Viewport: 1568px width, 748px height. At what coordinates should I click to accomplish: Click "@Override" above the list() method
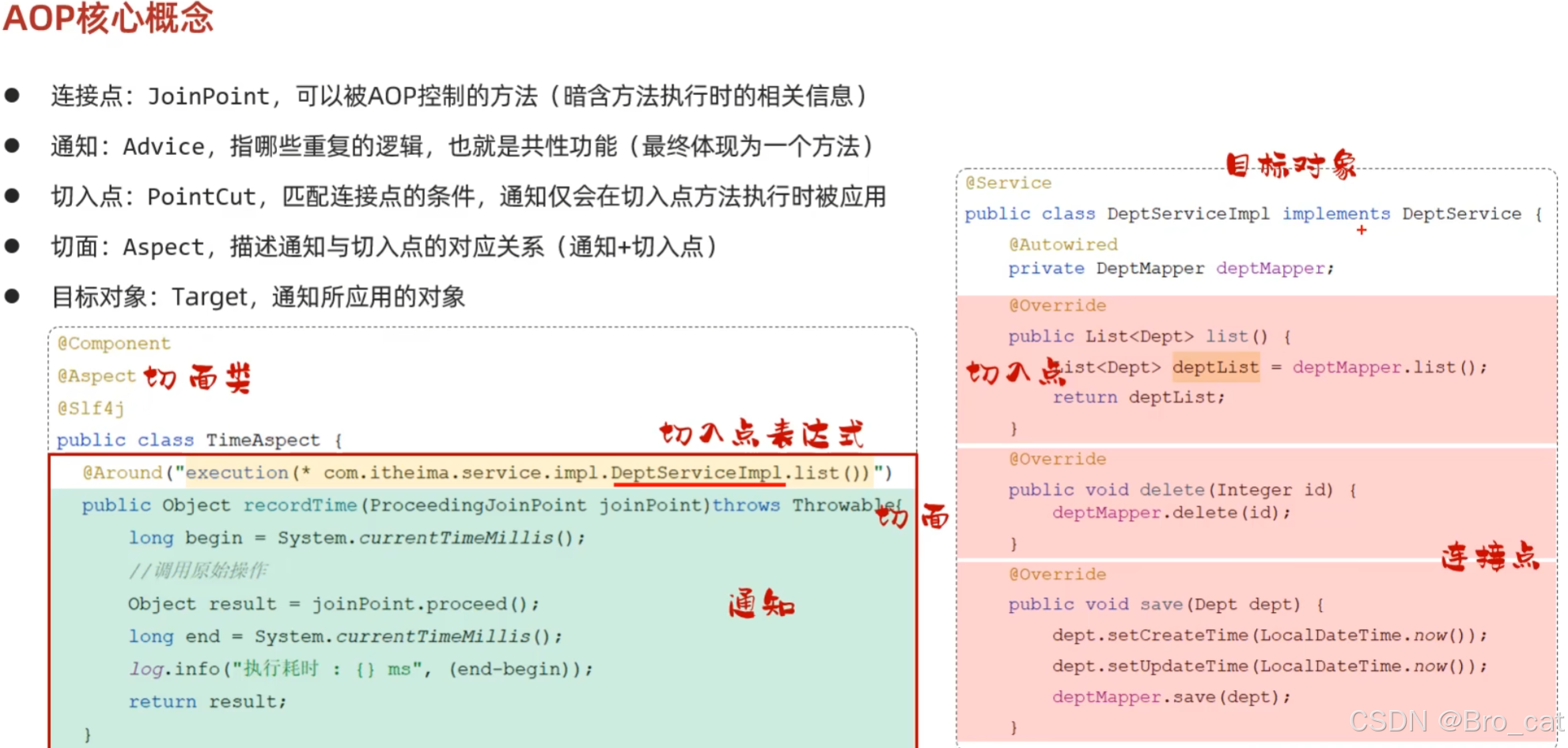(x=1058, y=305)
